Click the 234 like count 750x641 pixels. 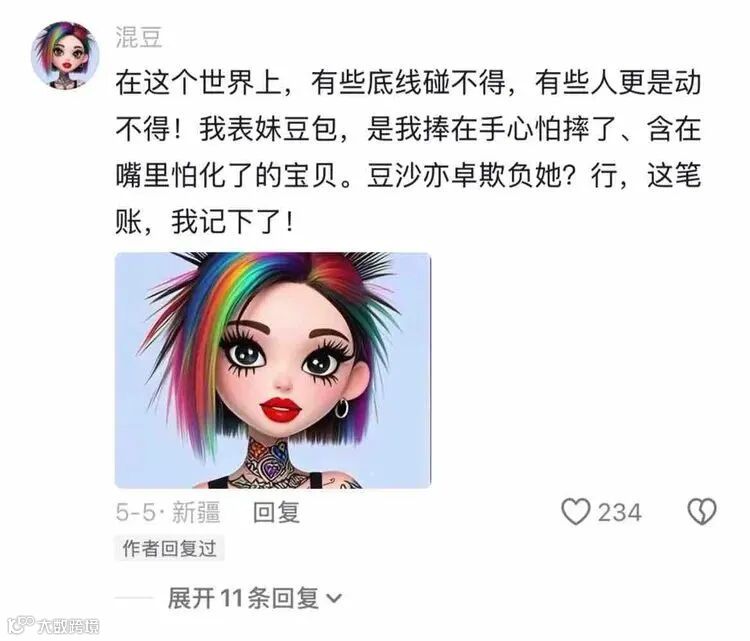[620, 512]
